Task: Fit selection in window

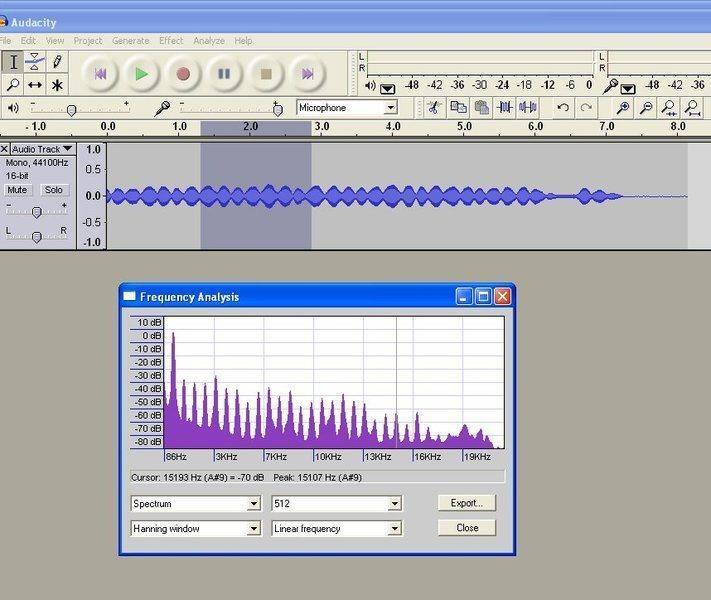Action: (669, 107)
